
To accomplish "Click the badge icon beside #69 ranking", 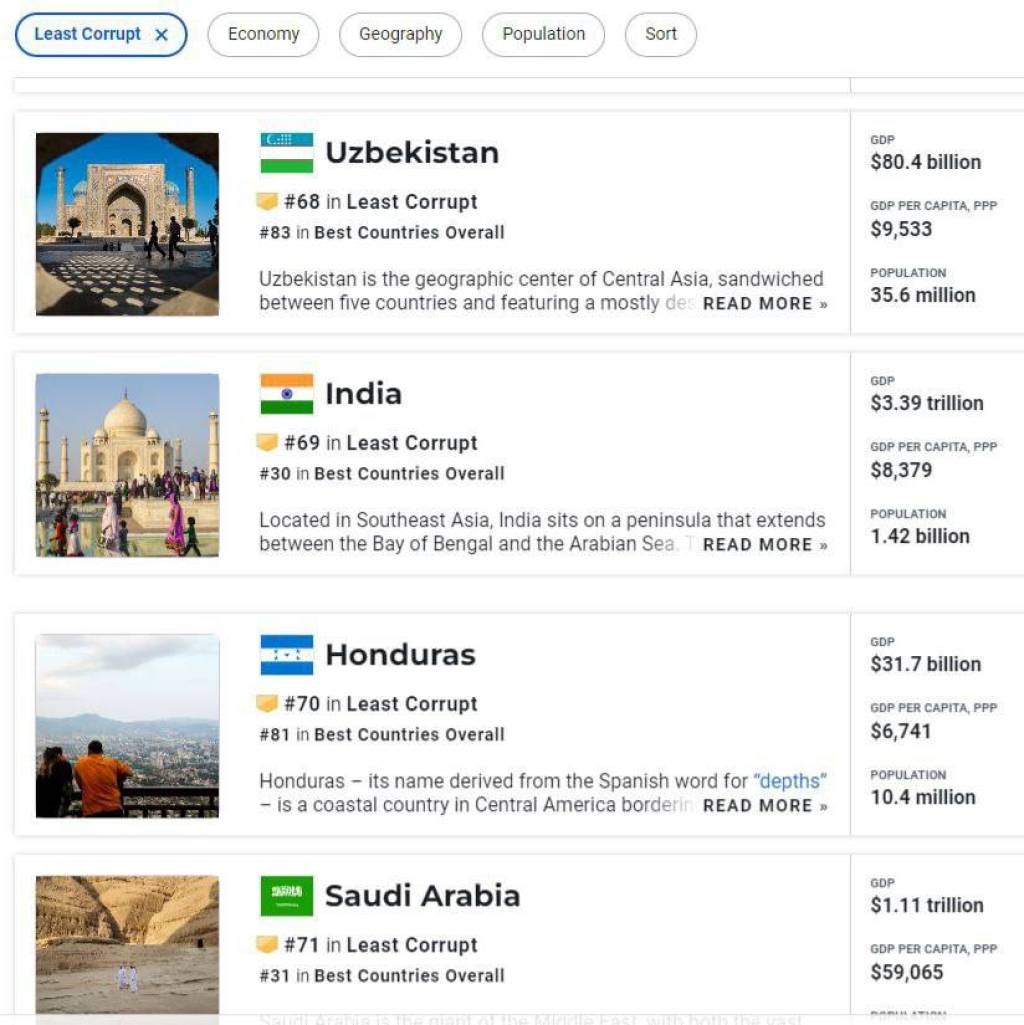I will [x=267, y=443].
